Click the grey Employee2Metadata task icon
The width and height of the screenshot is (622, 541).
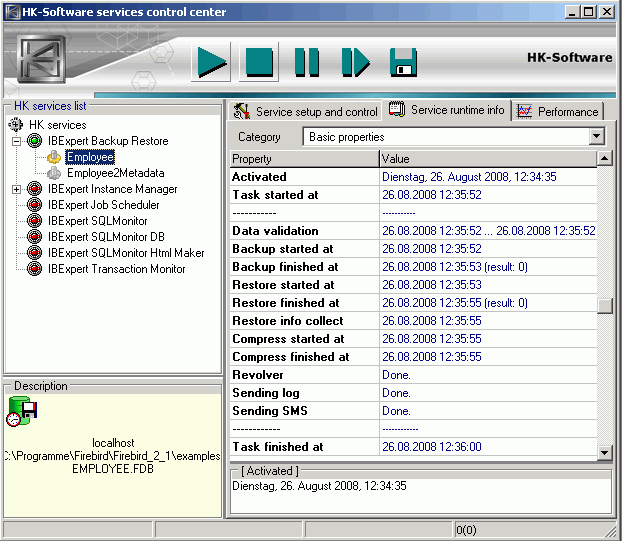54,173
